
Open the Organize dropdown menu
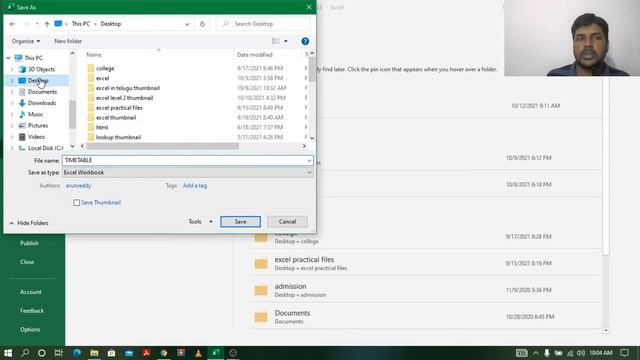[26, 41]
